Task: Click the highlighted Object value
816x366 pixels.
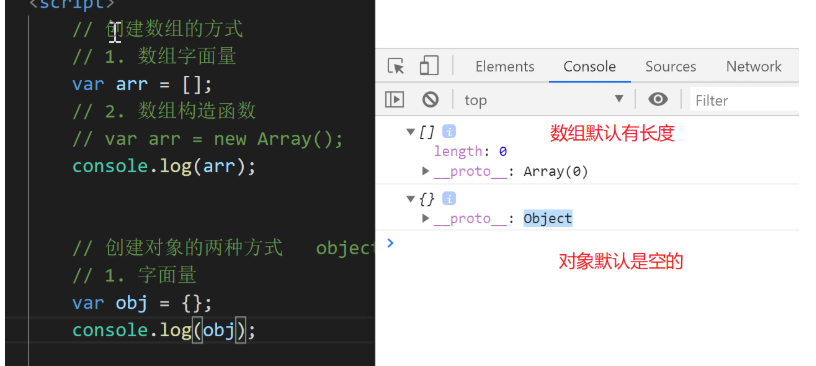Action: pyautogui.click(x=548, y=219)
